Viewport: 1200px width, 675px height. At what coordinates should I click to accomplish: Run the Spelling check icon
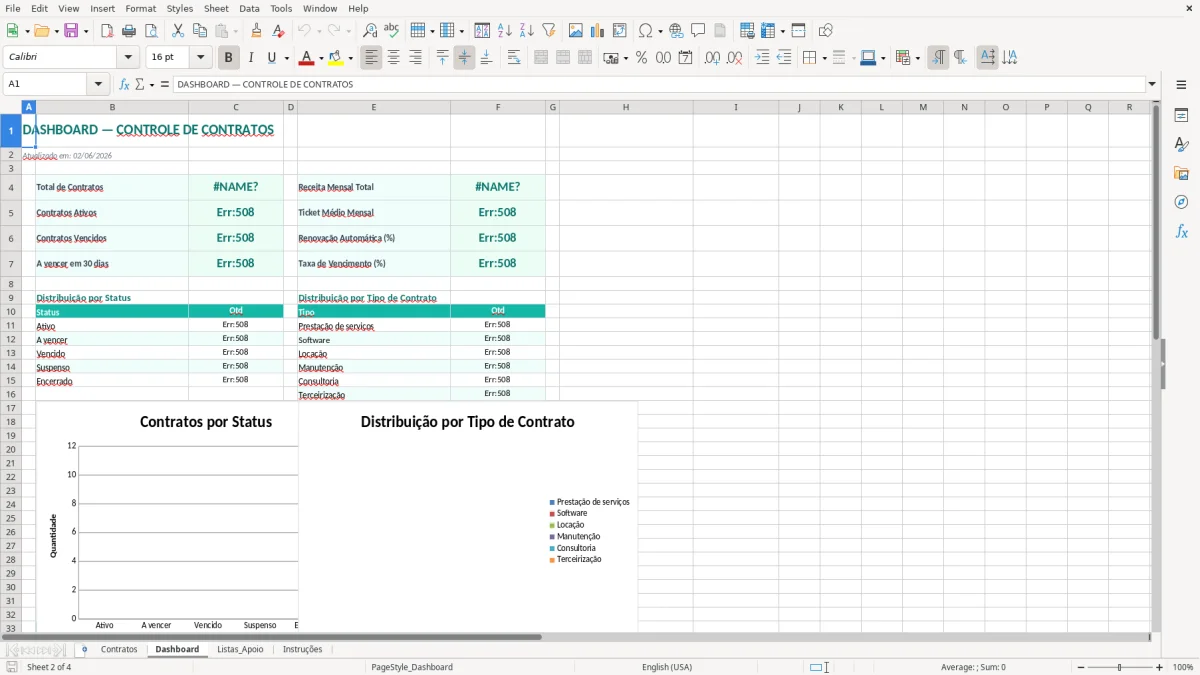coord(391,31)
